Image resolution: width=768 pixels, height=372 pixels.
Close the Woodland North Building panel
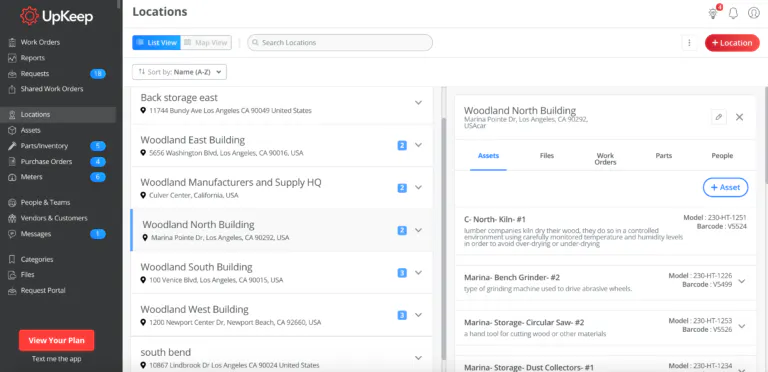coord(740,117)
